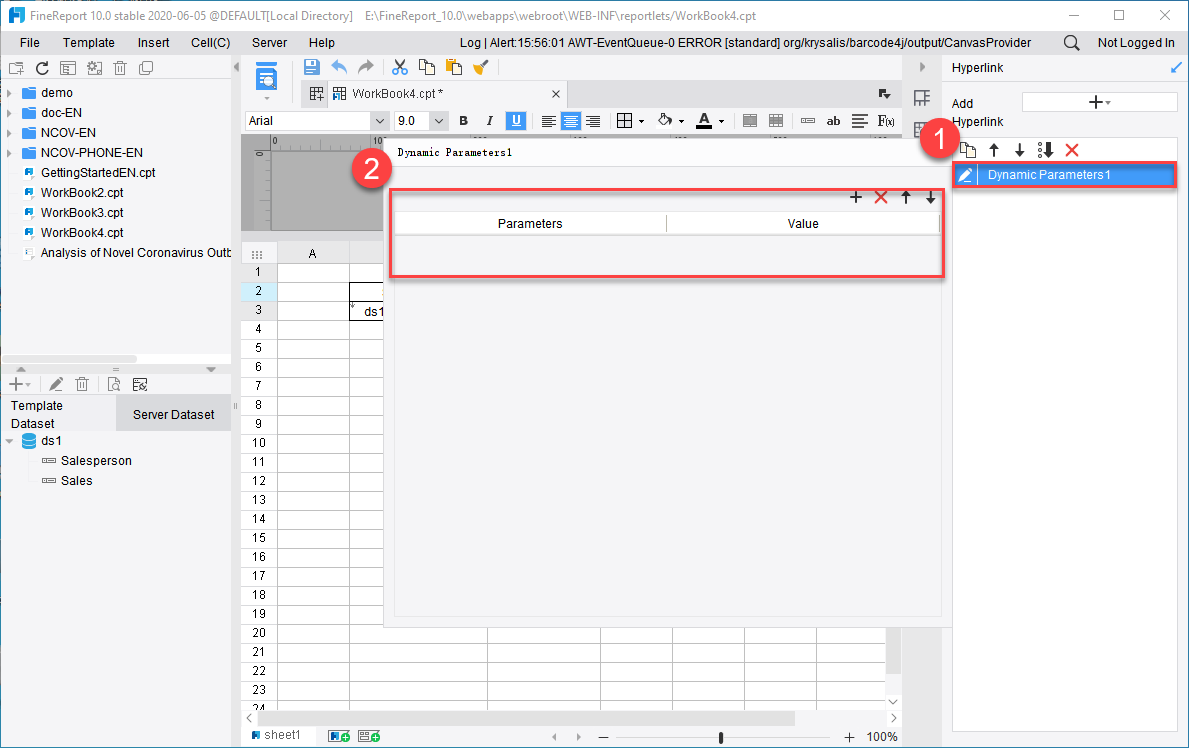Screen dimensions: 1189x748
Task: Open Add Hyperlink plus dropdown
Action: (1100, 102)
